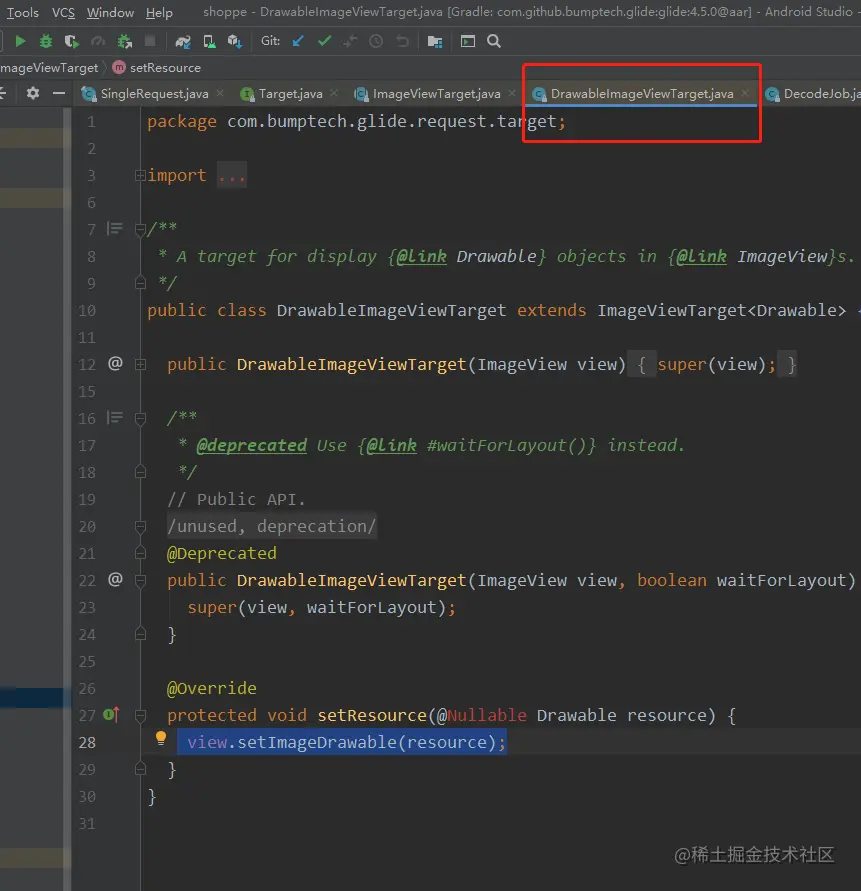The image size is (861, 891).
Task: Run the app with the green play icon
Action: tap(20, 41)
